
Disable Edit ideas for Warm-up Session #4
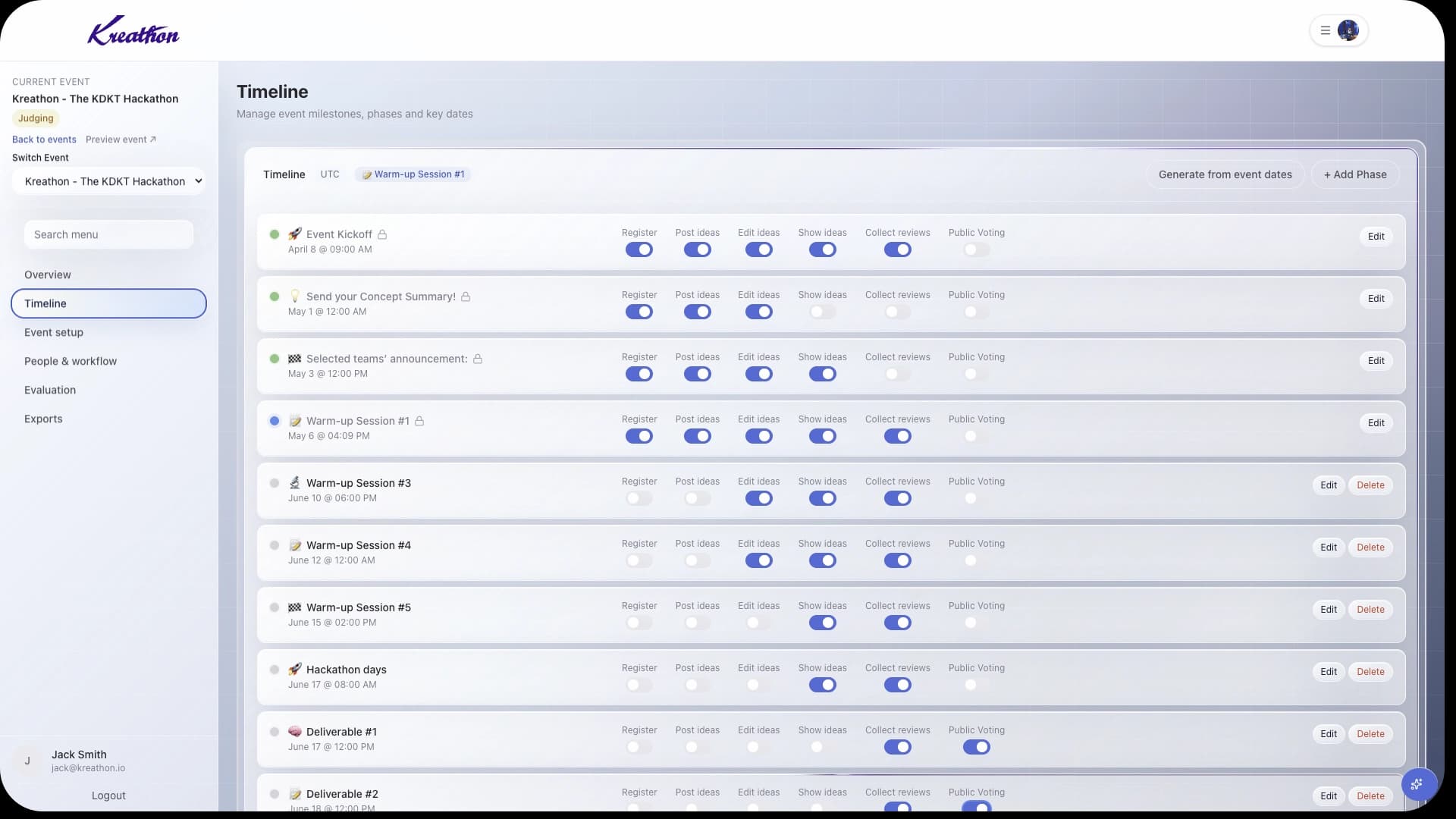[x=759, y=560]
